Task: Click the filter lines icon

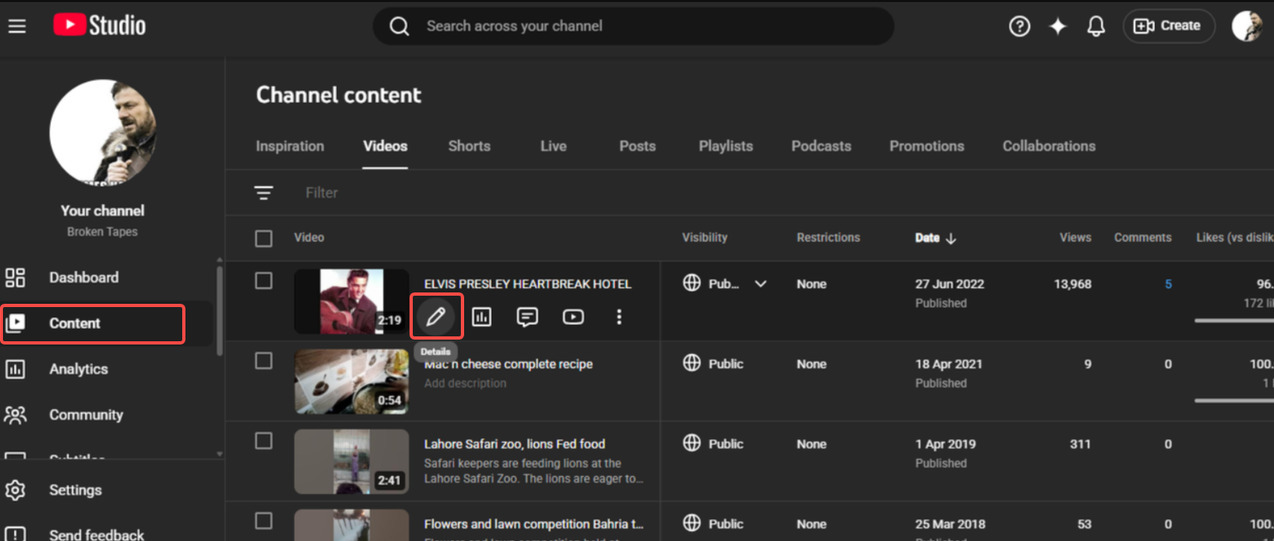Action: click(263, 192)
